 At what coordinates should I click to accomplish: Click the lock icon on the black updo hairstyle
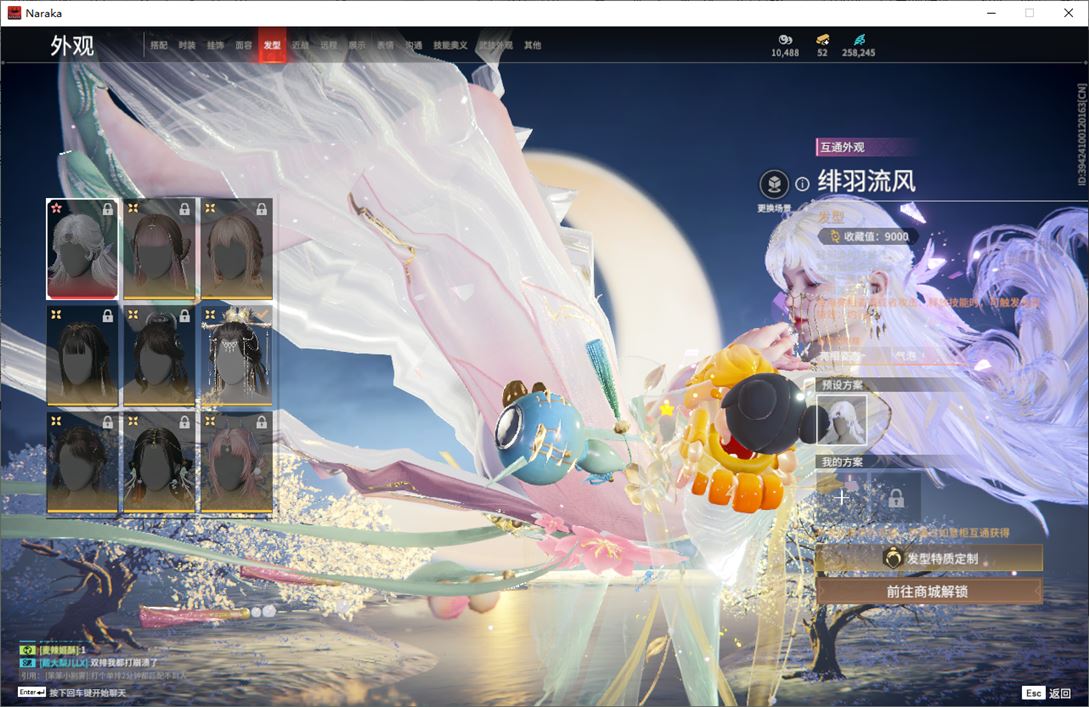coord(184,316)
